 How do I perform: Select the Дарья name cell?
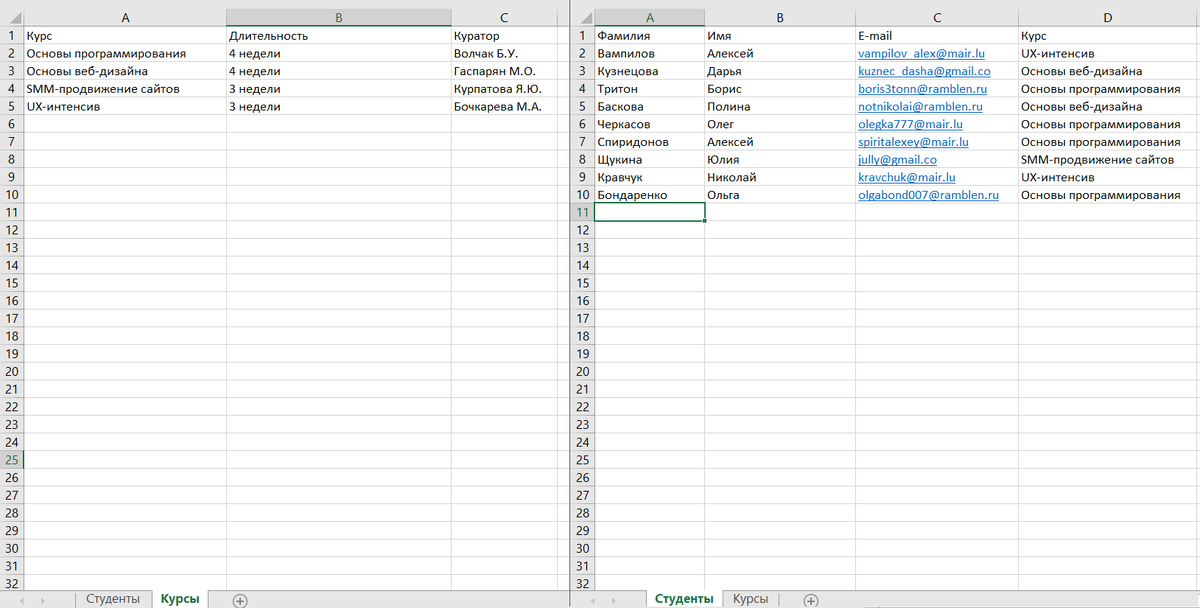click(x=780, y=72)
